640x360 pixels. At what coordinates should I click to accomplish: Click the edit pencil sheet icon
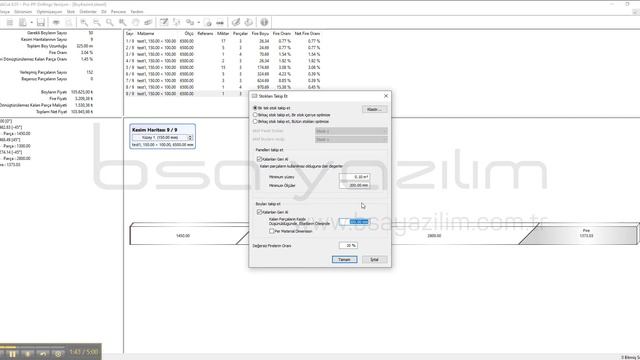[x=164, y=22]
